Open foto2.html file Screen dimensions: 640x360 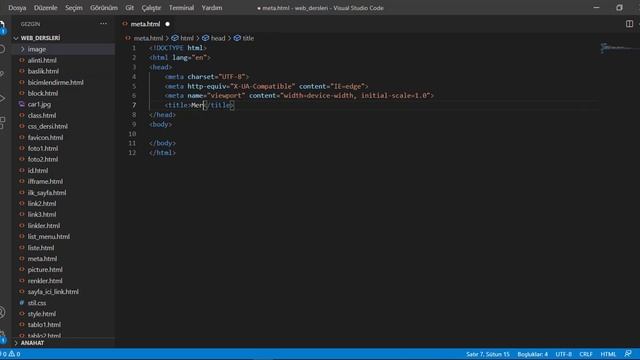click(43, 159)
